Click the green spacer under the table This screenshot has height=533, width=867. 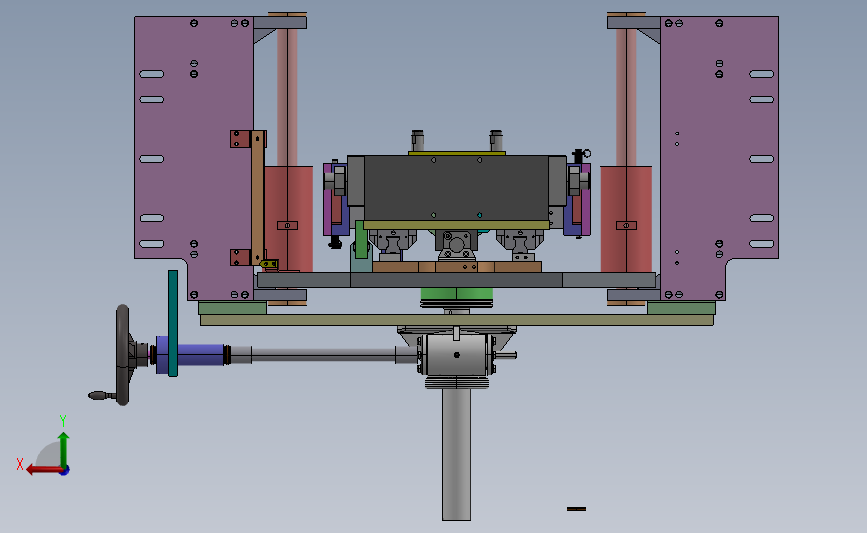click(x=456, y=294)
